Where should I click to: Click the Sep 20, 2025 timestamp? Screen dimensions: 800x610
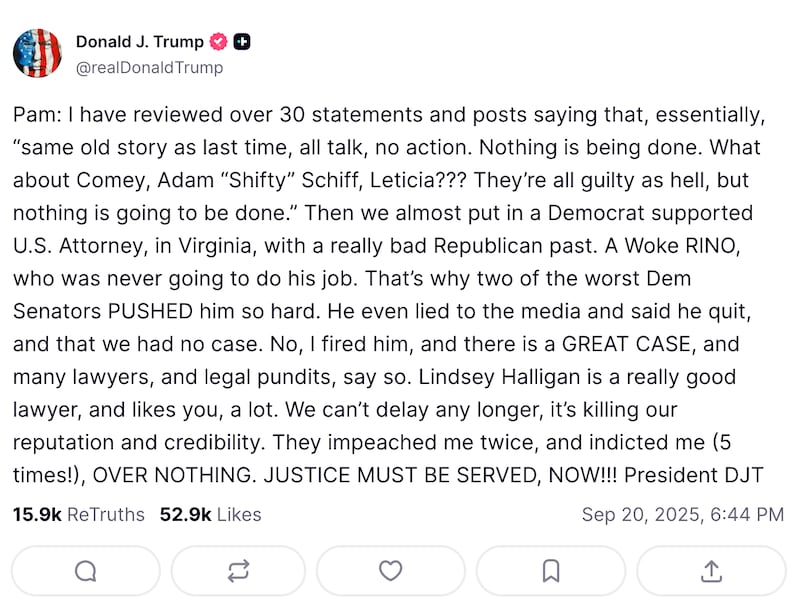pyautogui.click(x=683, y=515)
